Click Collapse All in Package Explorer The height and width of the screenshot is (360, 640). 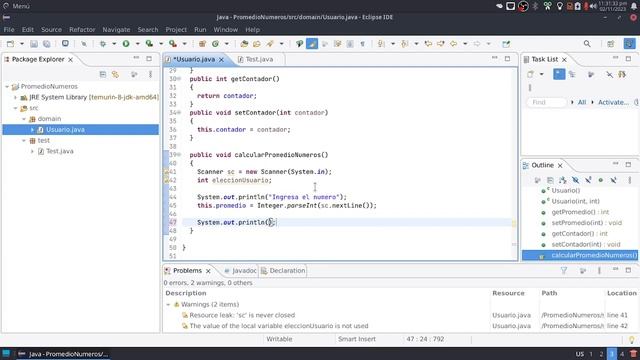point(103,74)
